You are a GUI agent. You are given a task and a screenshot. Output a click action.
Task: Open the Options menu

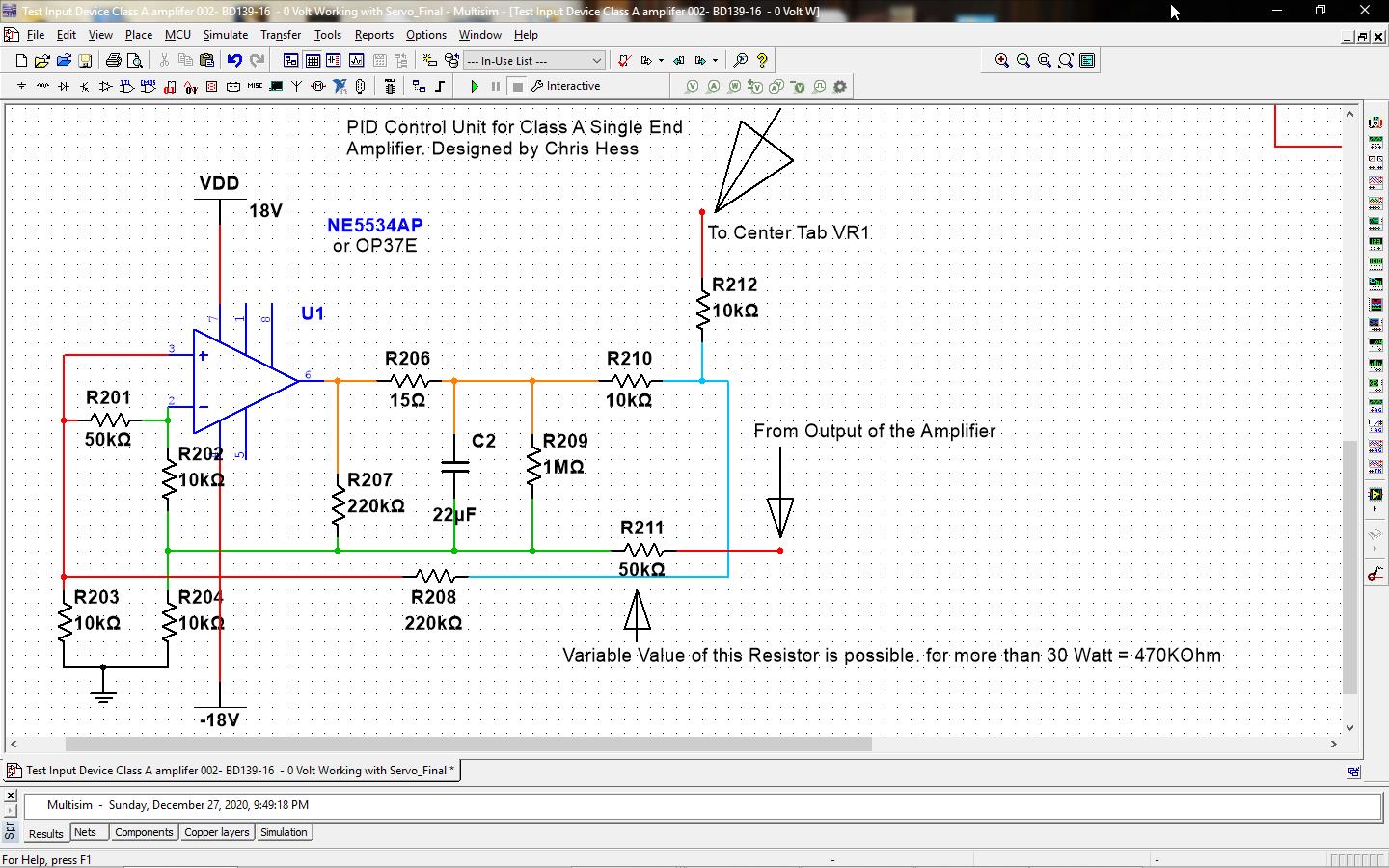[x=426, y=35]
